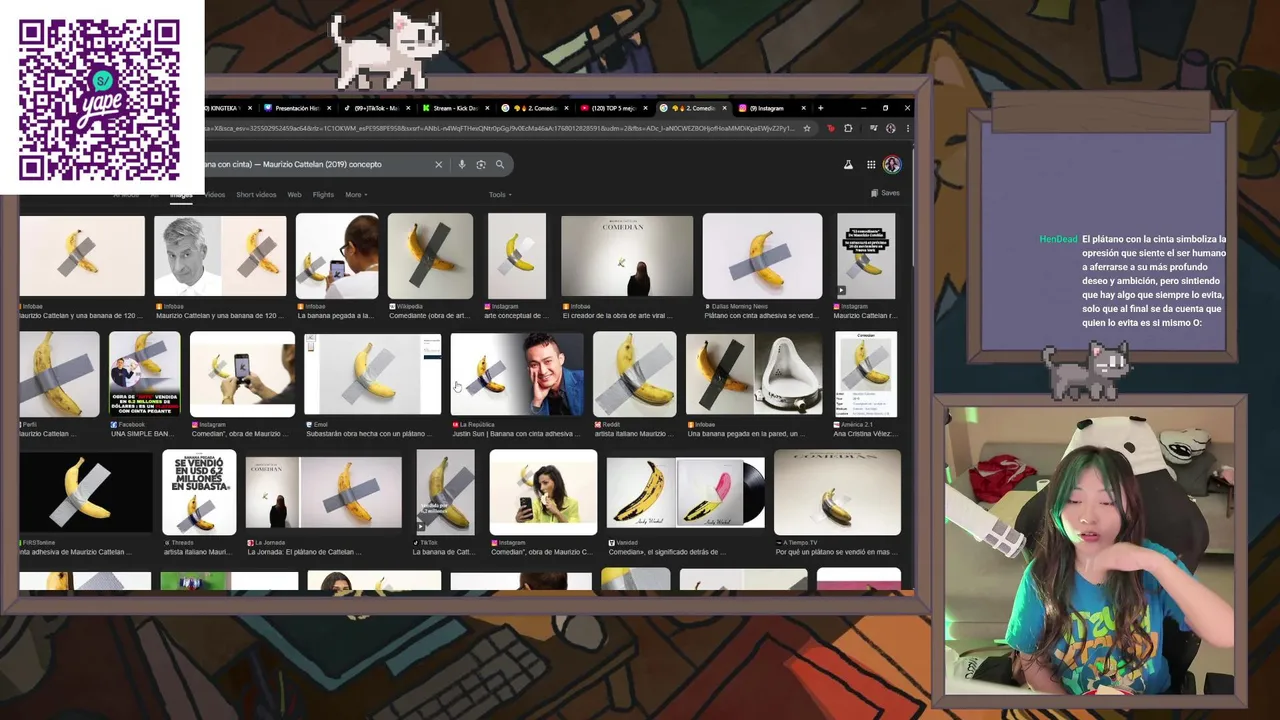Bookmark this page with star icon
The width and height of the screenshot is (1280, 720).
[x=806, y=128]
